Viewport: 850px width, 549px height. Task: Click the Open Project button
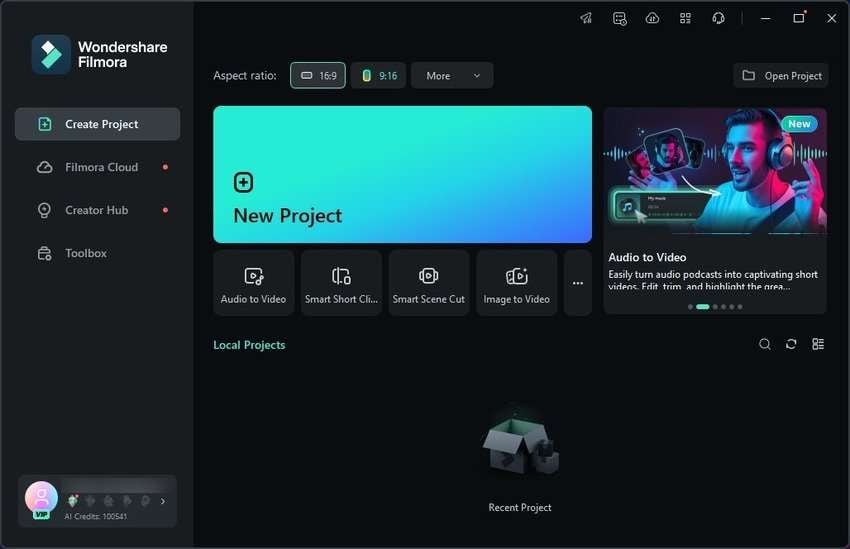[x=781, y=75]
